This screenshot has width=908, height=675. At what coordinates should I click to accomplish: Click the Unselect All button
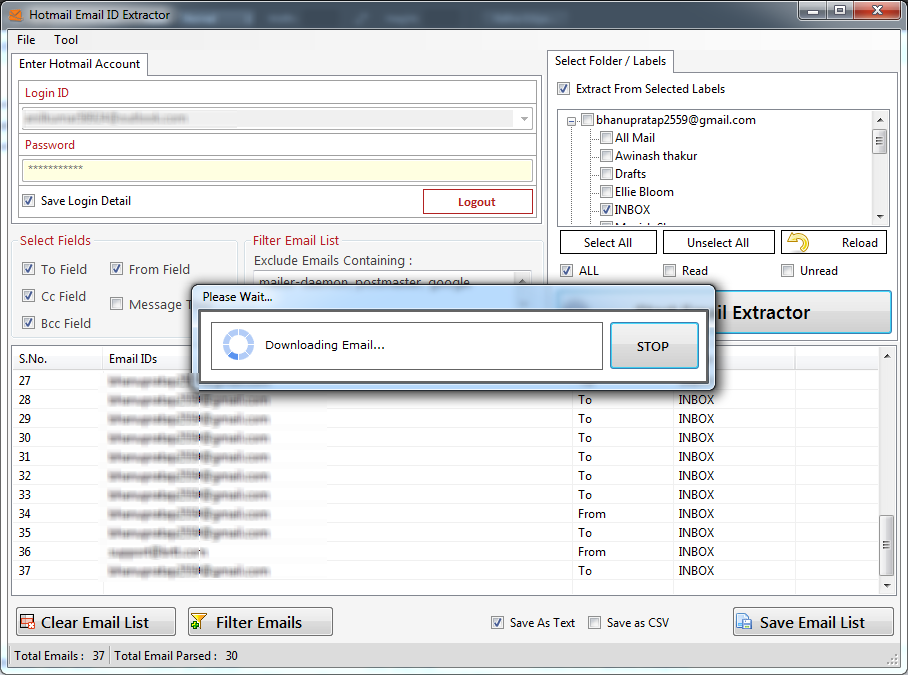pos(718,242)
